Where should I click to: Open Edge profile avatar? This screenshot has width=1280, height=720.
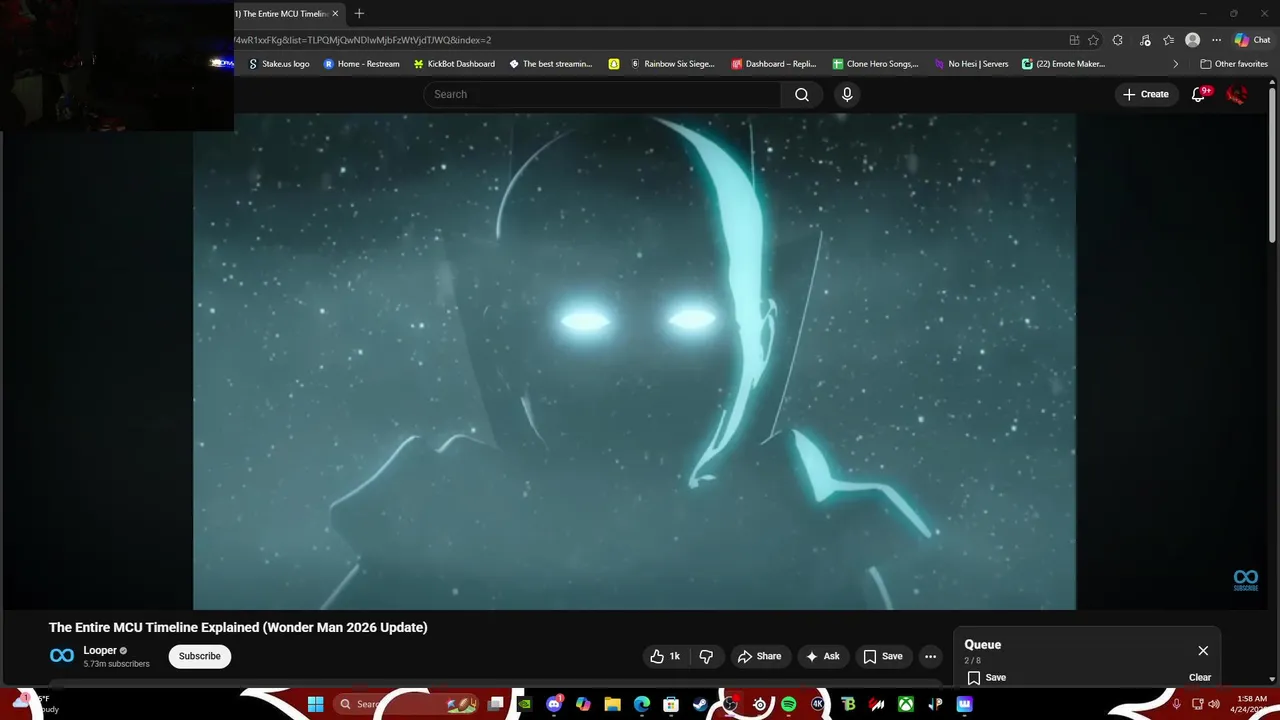click(1192, 40)
